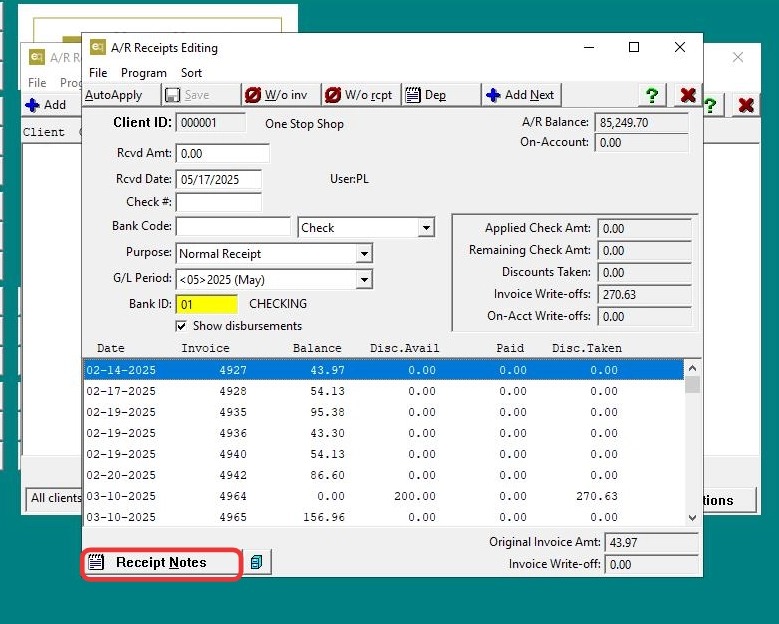Select invoice 4935 row

[x=384, y=412]
